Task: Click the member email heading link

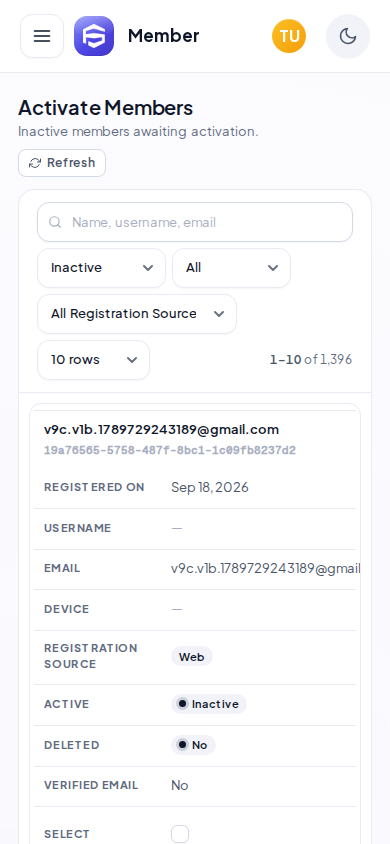Action: pos(161,430)
